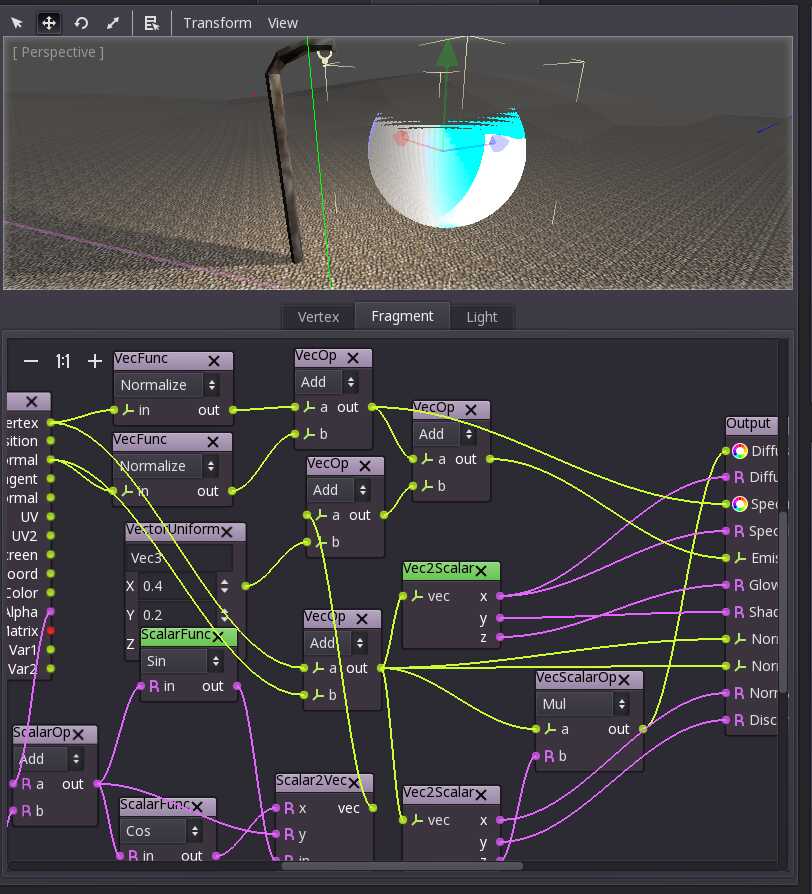The height and width of the screenshot is (894, 812).
Task: Open the Normalize dropdown in top VecFunc
Action: [167, 385]
